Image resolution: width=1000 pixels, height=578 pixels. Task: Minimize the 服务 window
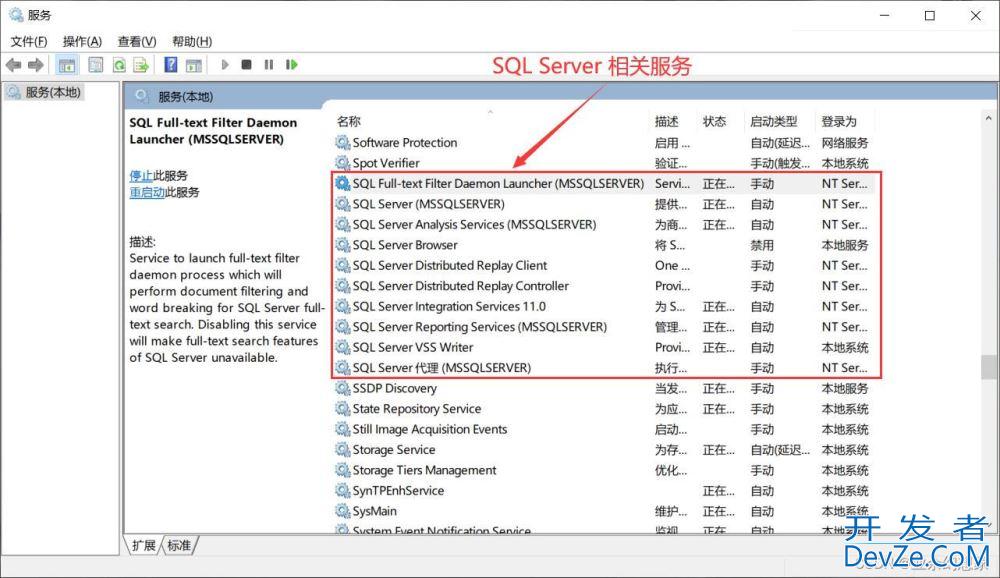[885, 15]
